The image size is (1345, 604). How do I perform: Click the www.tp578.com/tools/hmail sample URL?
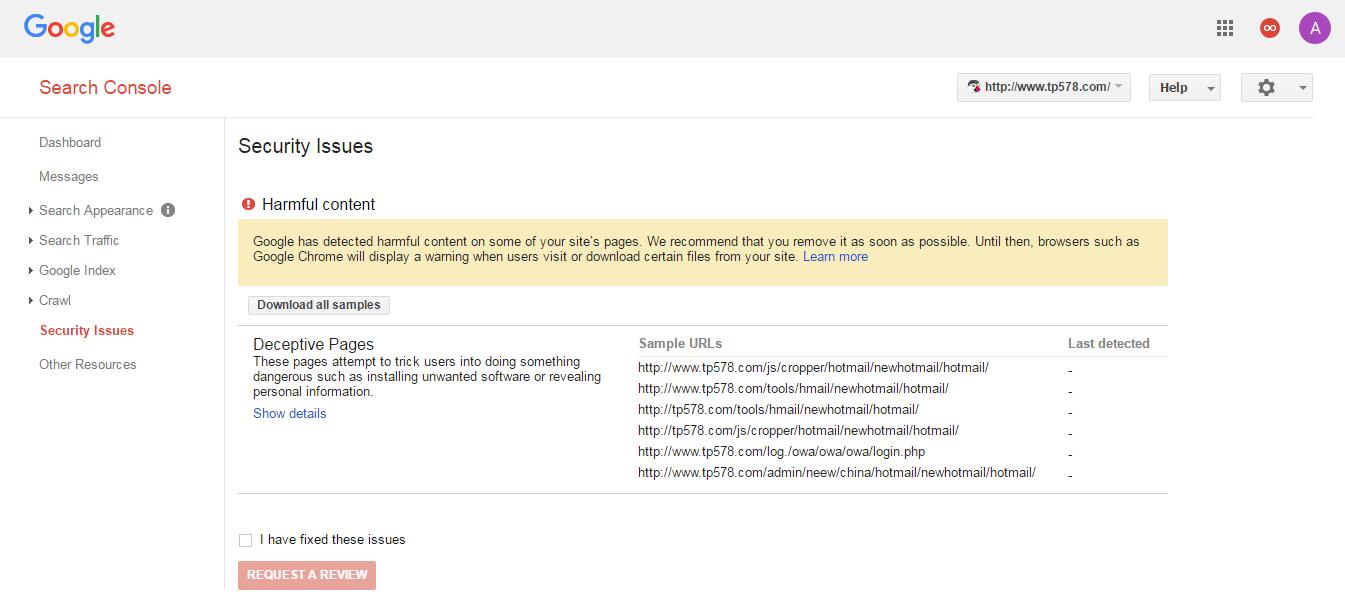click(x=793, y=388)
